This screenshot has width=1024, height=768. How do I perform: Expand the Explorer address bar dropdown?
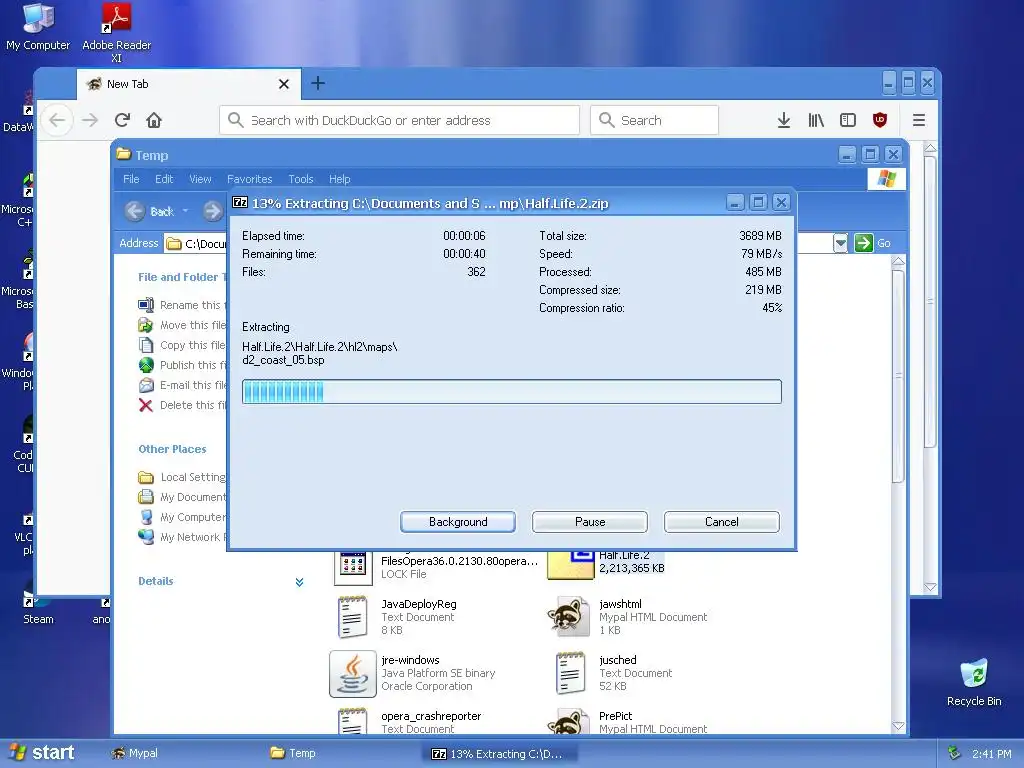tap(840, 243)
